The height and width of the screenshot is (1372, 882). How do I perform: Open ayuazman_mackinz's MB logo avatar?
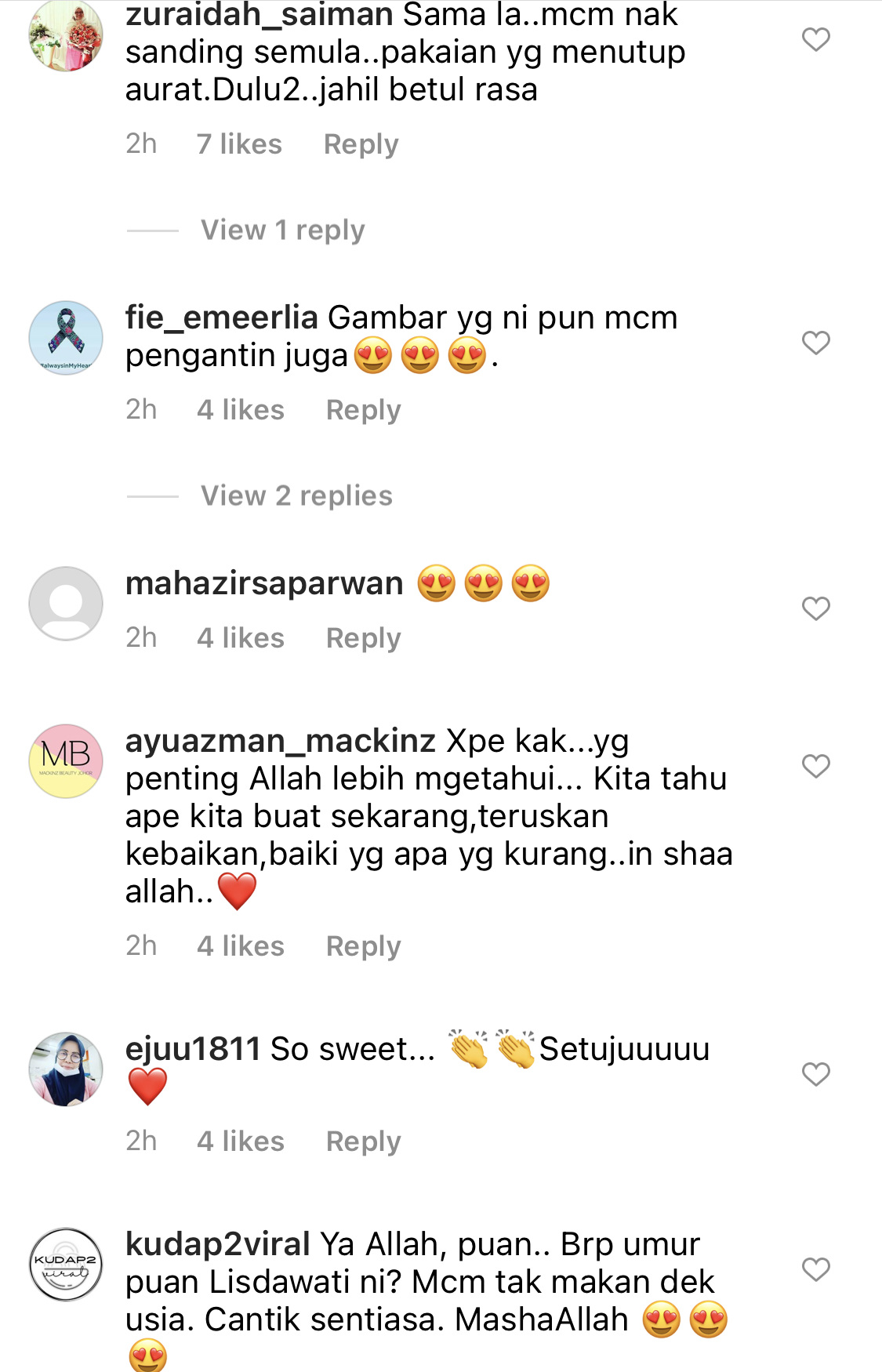66,761
